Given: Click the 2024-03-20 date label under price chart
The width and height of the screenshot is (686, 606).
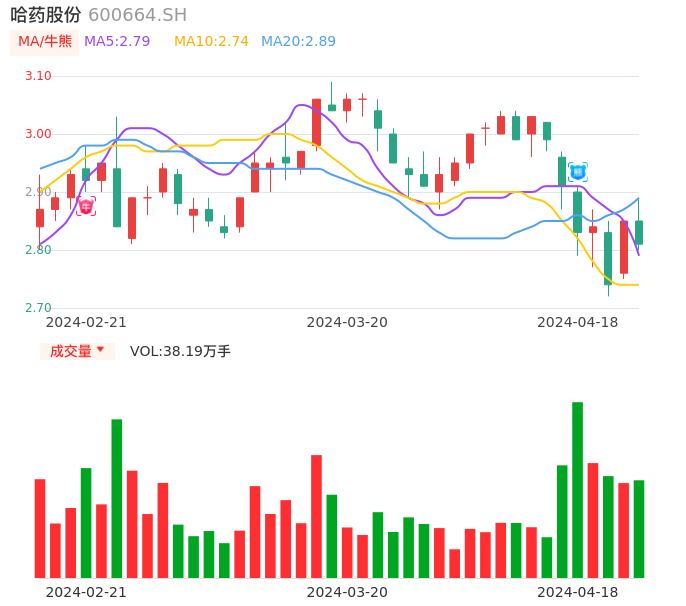Looking at the screenshot, I should [x=347, y=322].
